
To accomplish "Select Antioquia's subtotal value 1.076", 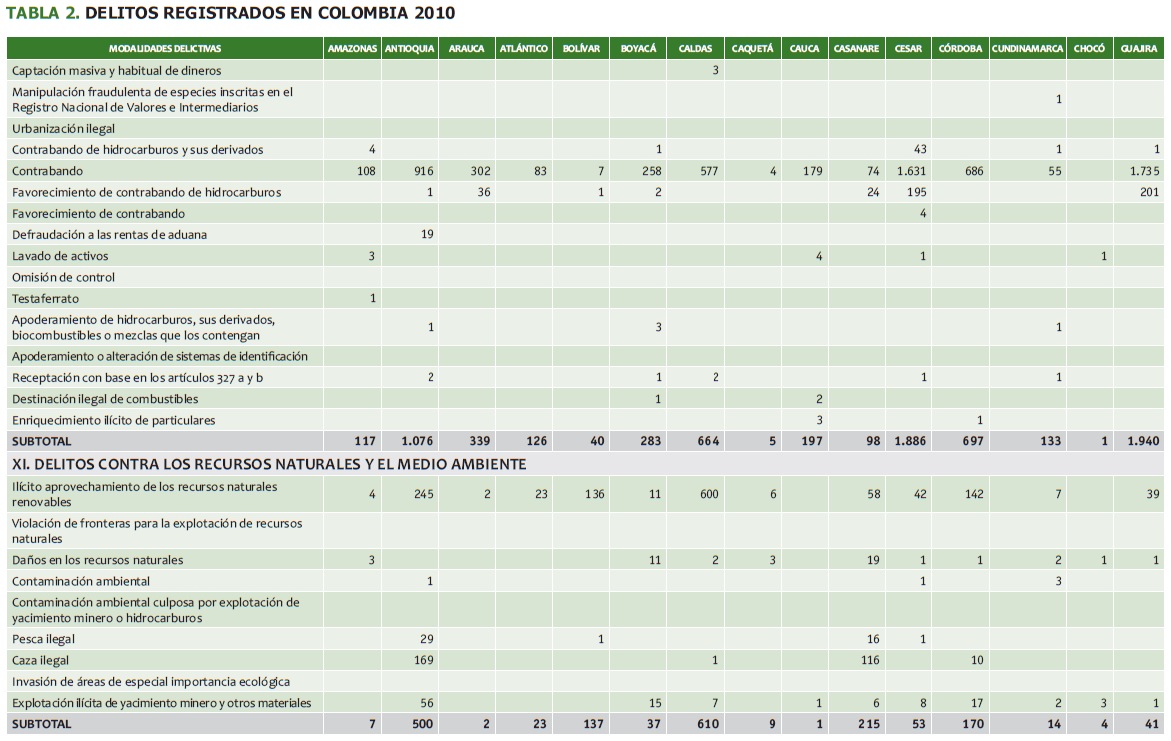I will point(416,441).
